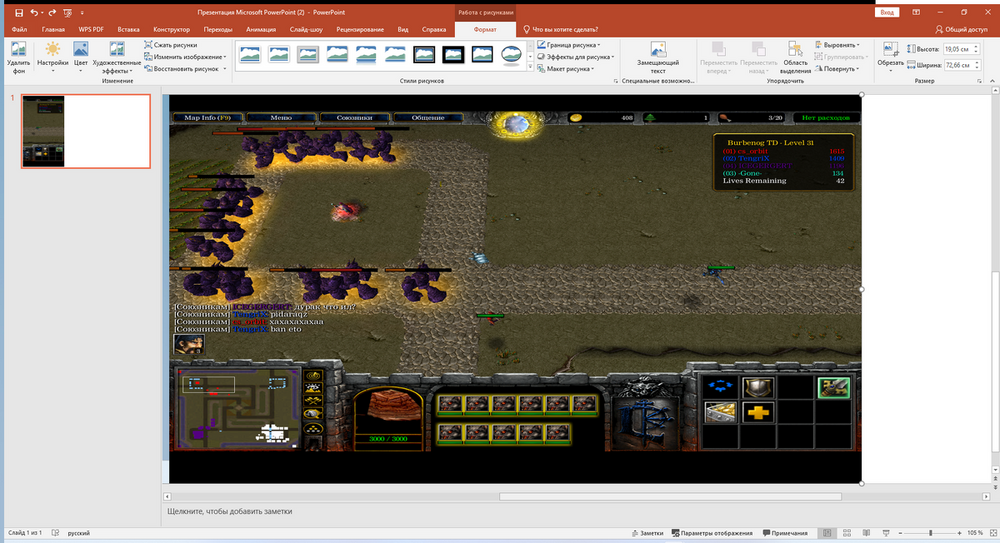This screenshot has height=543, width=1000.
Task: Expand Изменить изображение dropdown
Action: point(185,57)
